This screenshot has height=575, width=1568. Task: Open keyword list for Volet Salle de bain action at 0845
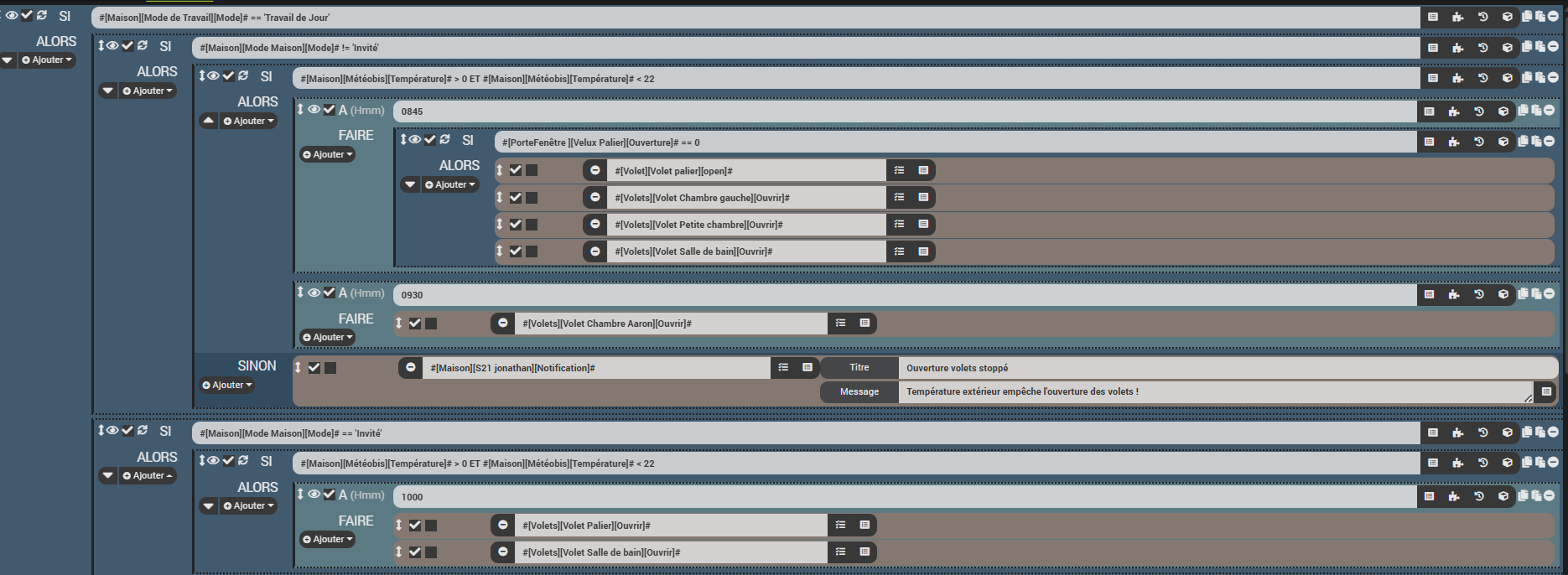coord(899,251)
